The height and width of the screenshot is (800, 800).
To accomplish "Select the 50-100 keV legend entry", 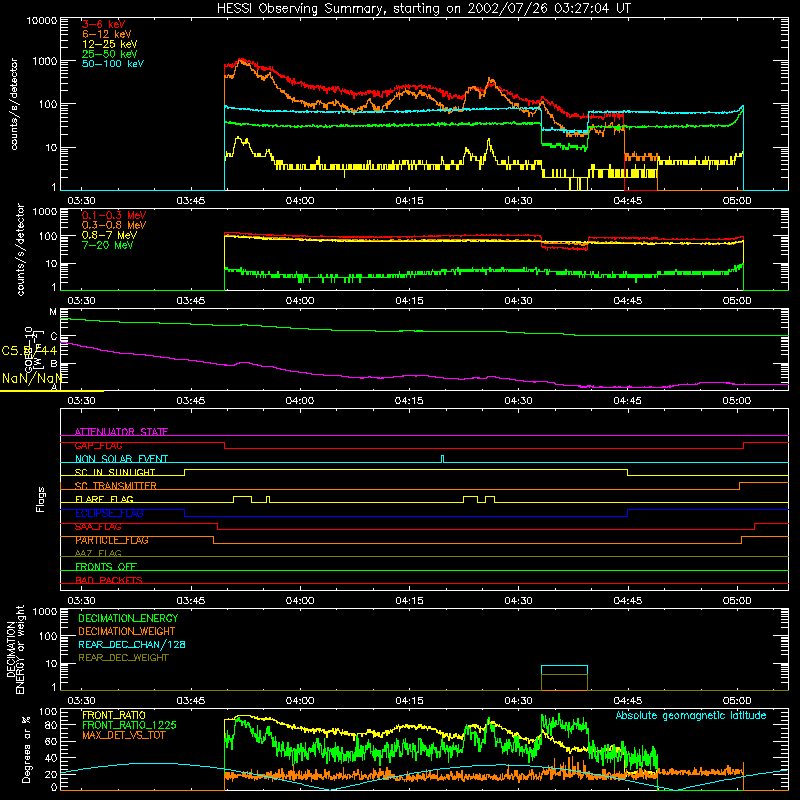I will 113,64.
